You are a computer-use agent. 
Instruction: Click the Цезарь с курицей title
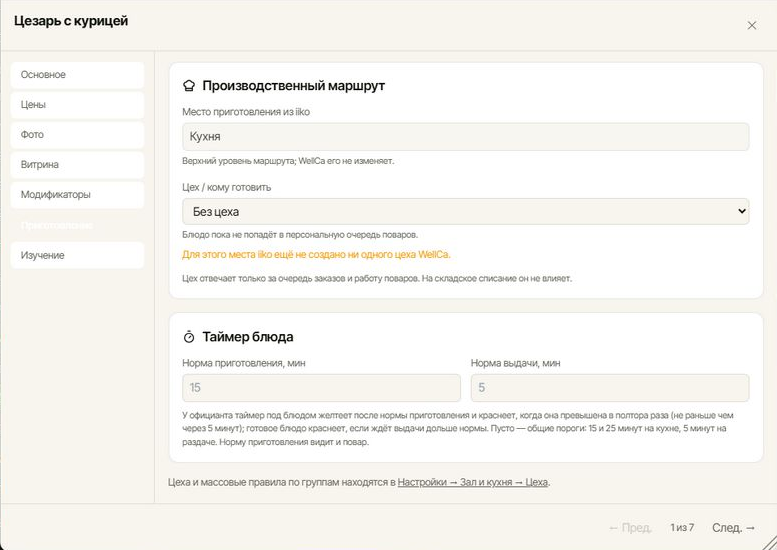click(x=71, y=21)
